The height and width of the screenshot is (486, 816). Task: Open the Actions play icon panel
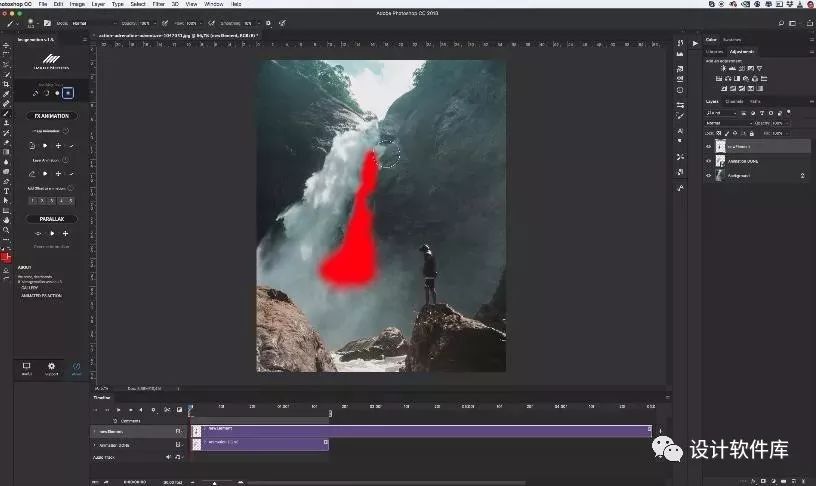[695, 43]
